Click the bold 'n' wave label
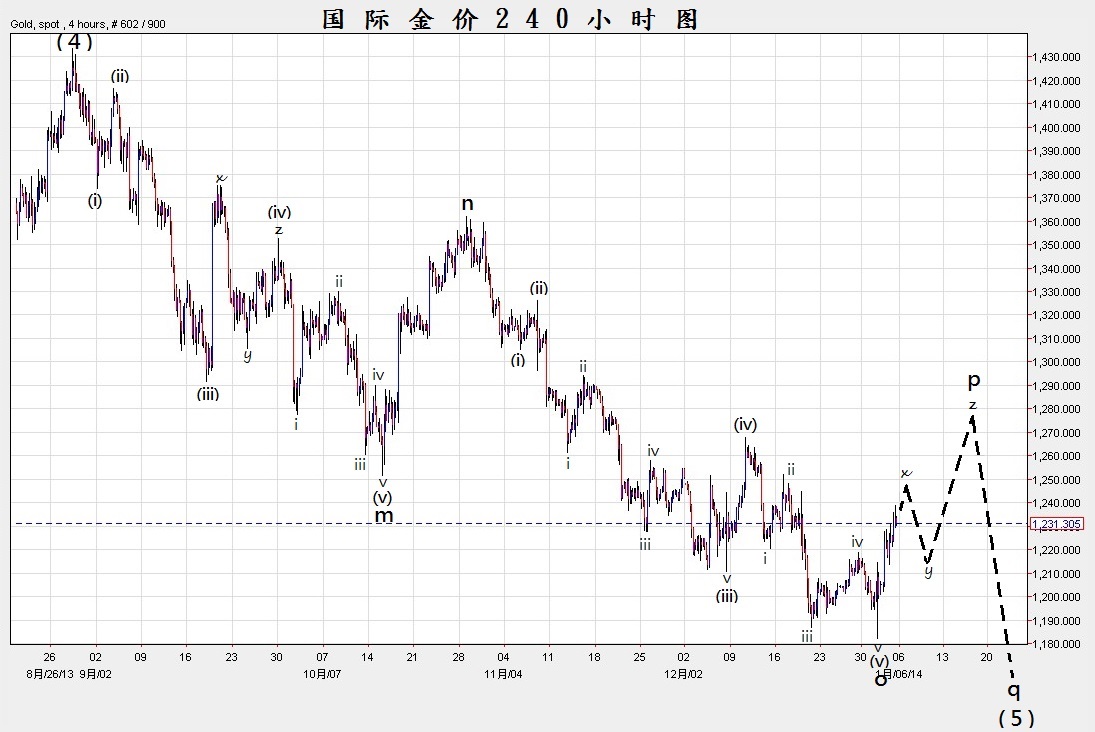This screenshot has height=732, width=1095. [x=468, y=204]
